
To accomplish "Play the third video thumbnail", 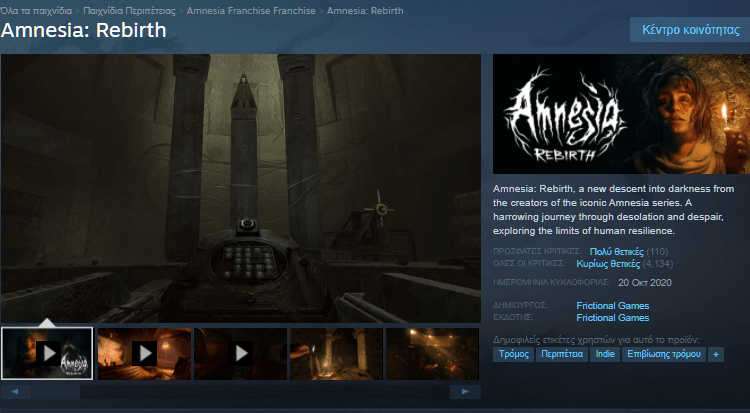I will pos(241,354).
